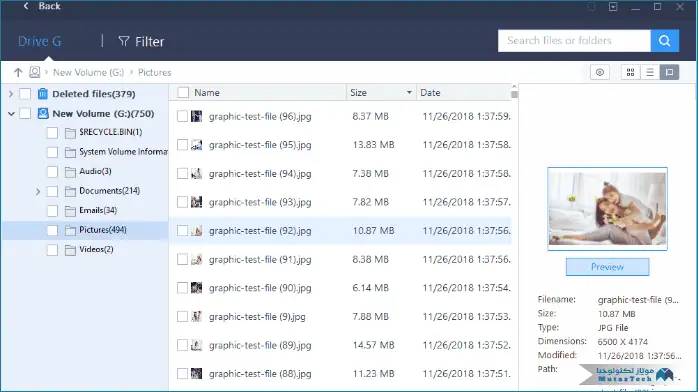Viewport: 698px width, 392px height.
Task: Select System Volume Information folder
Action: 123,152
